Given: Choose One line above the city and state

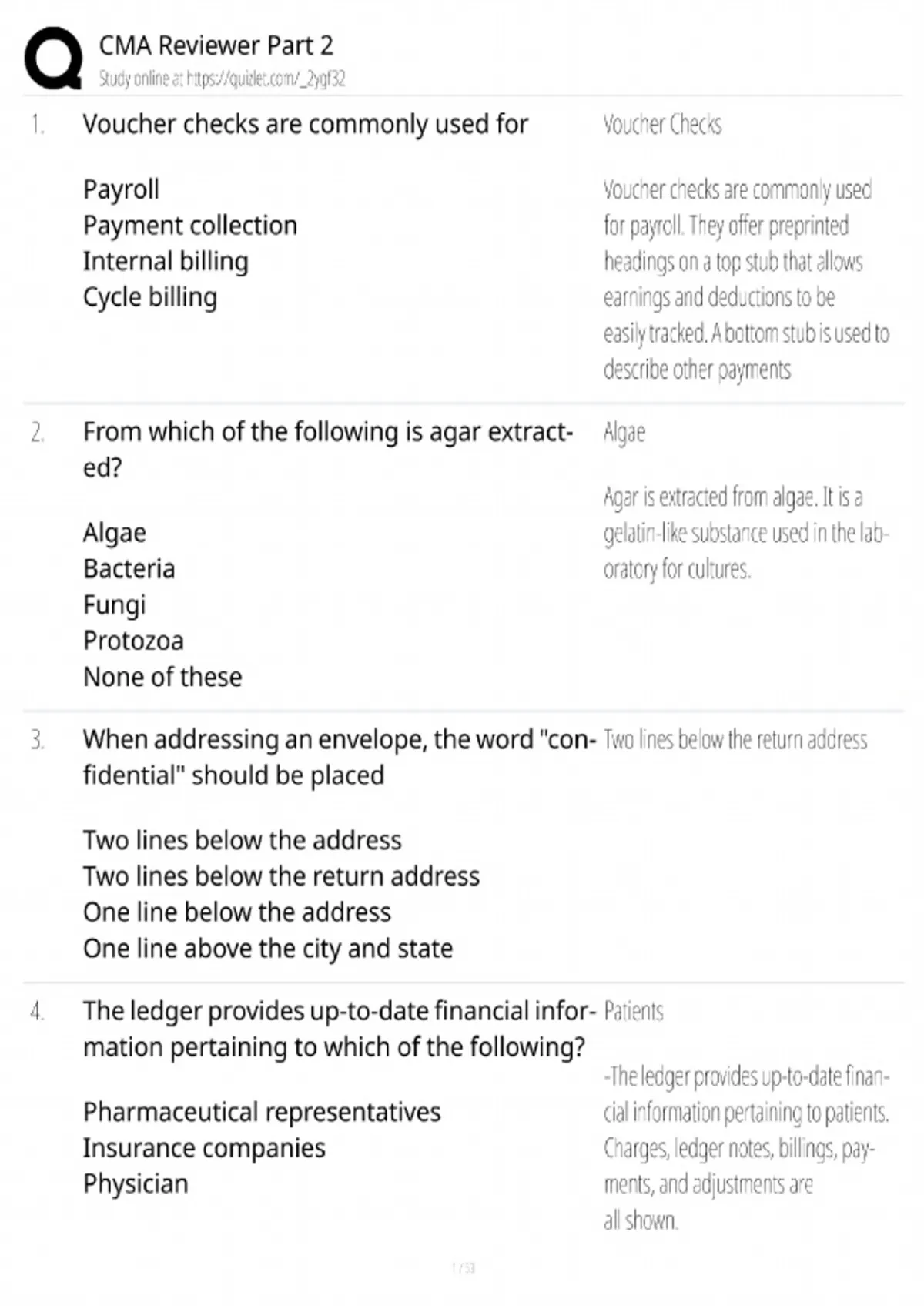Looking at the screenshot, I should (267, 948).
